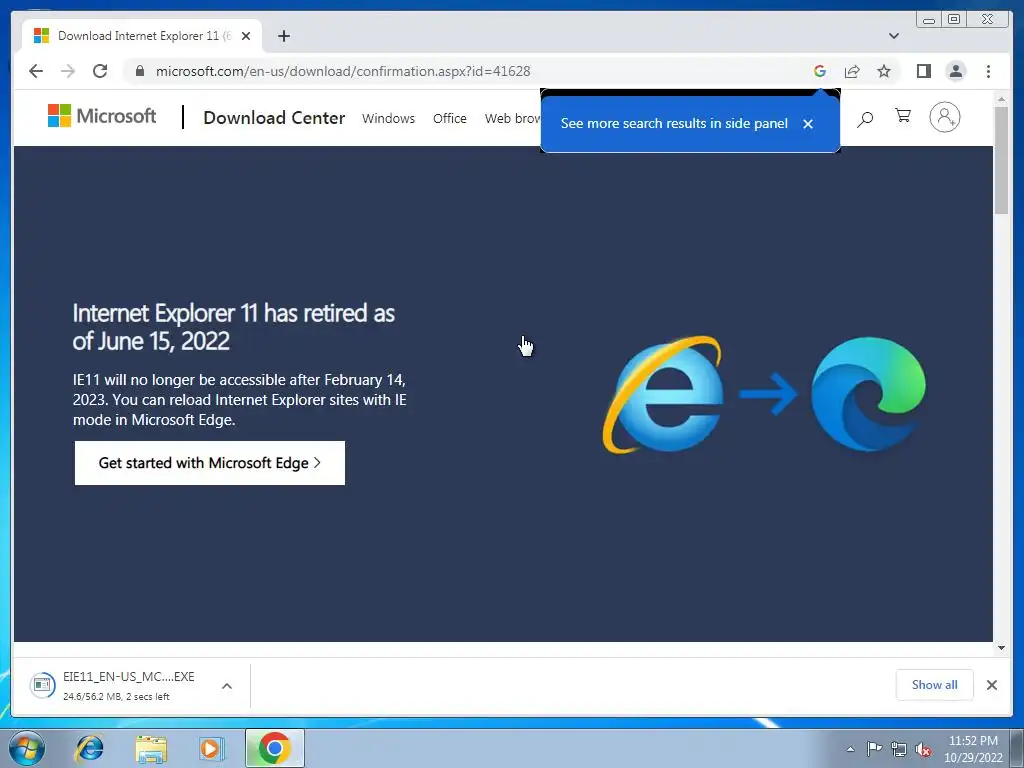Open Windows Media Player from taskbar
Screen dimensions: 1024x768
coord(211,748)
